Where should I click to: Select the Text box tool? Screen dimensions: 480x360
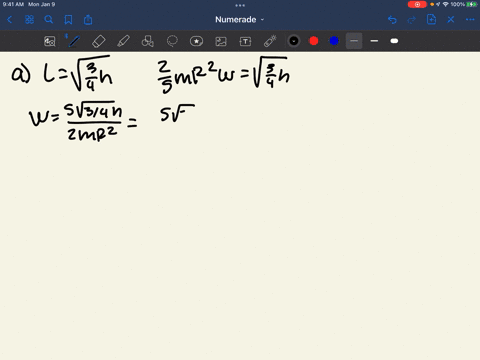pos(245,41)
